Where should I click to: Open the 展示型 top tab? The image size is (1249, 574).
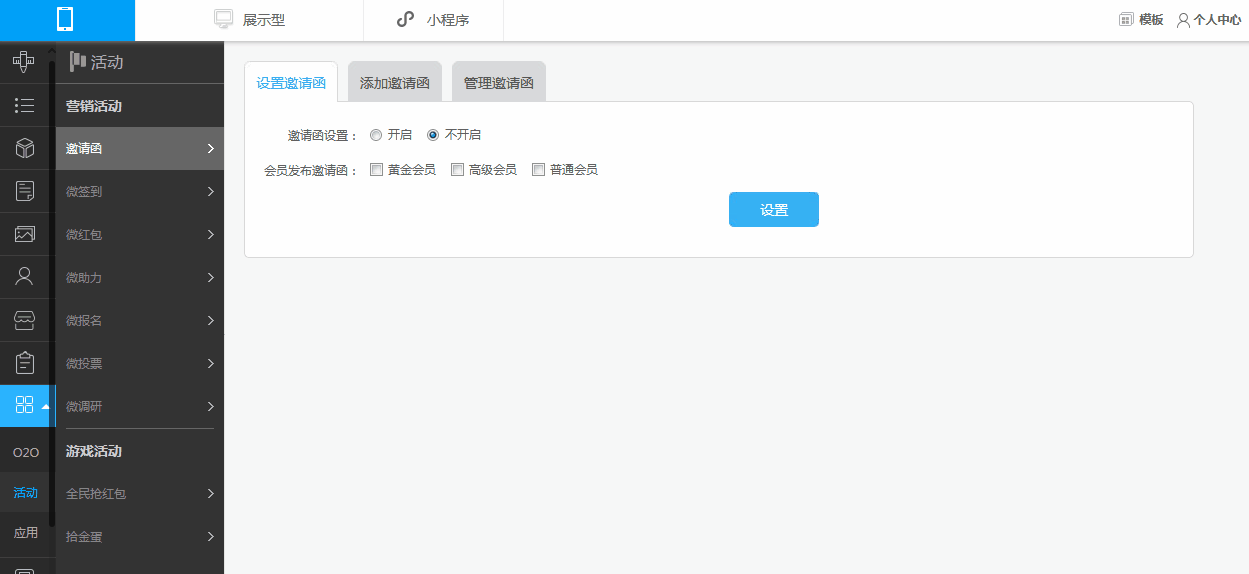tap(249, 20)
